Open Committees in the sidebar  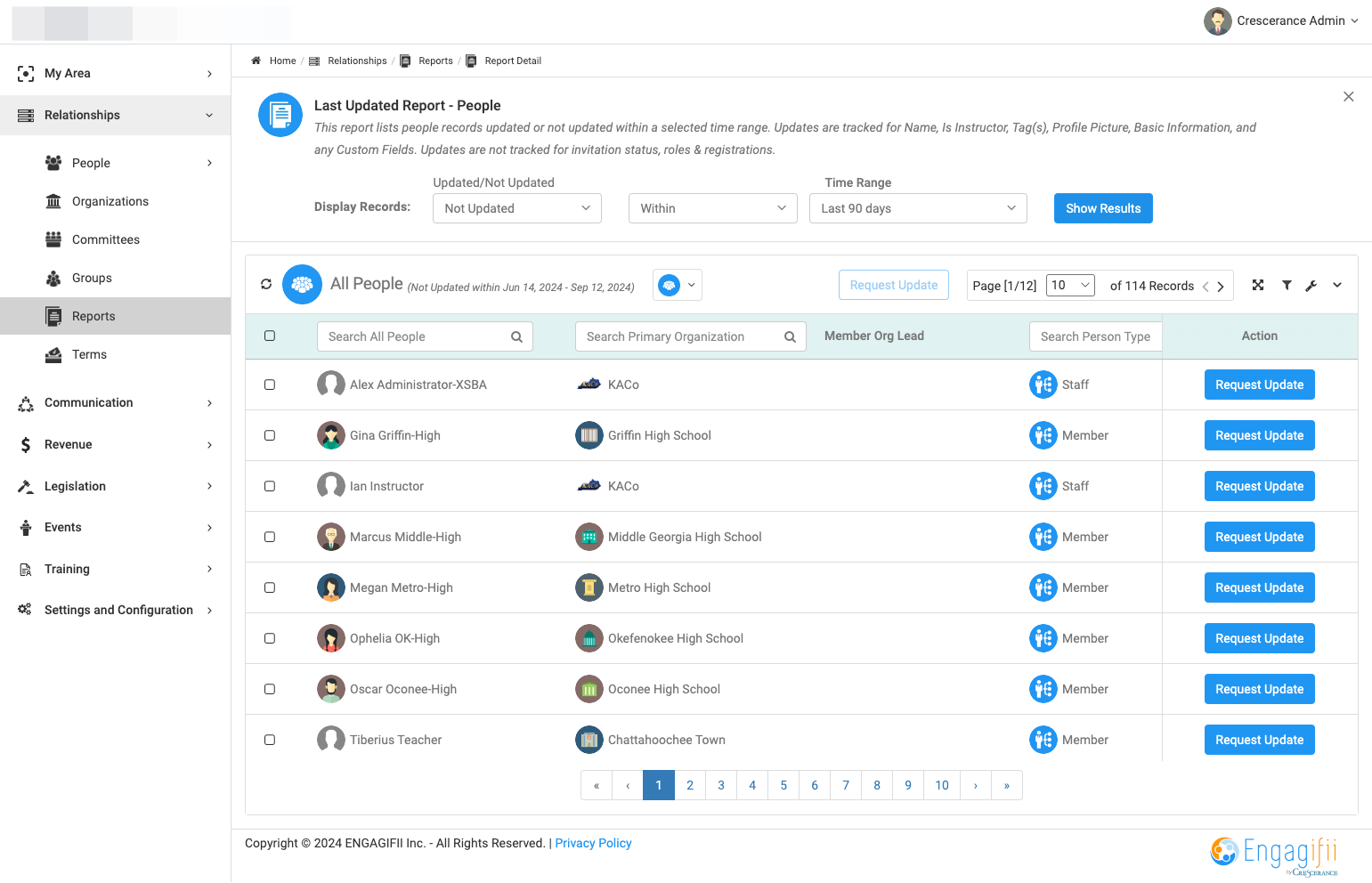pos(106,239)
